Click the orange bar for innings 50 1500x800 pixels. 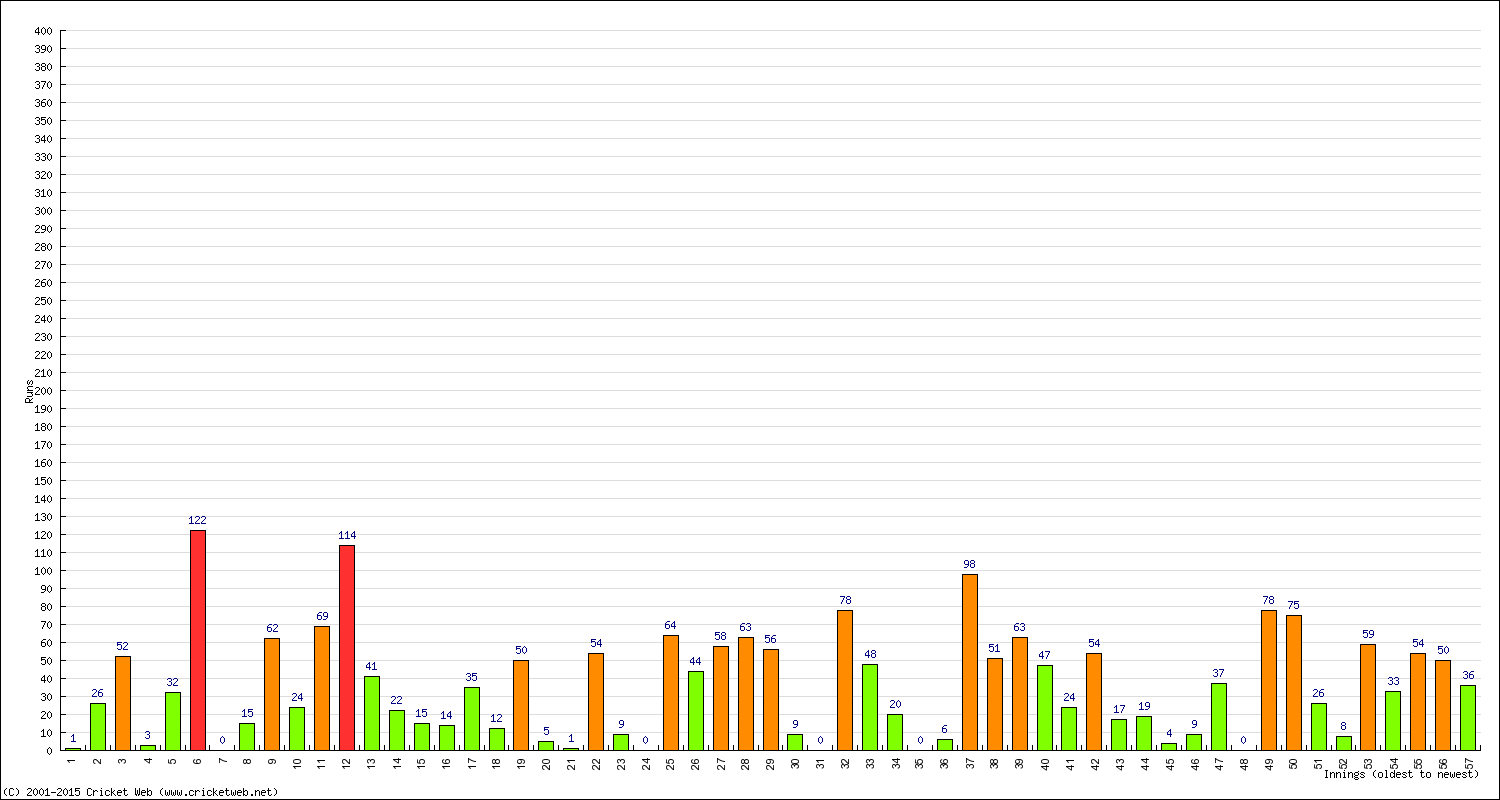(x=1294, y=682)
